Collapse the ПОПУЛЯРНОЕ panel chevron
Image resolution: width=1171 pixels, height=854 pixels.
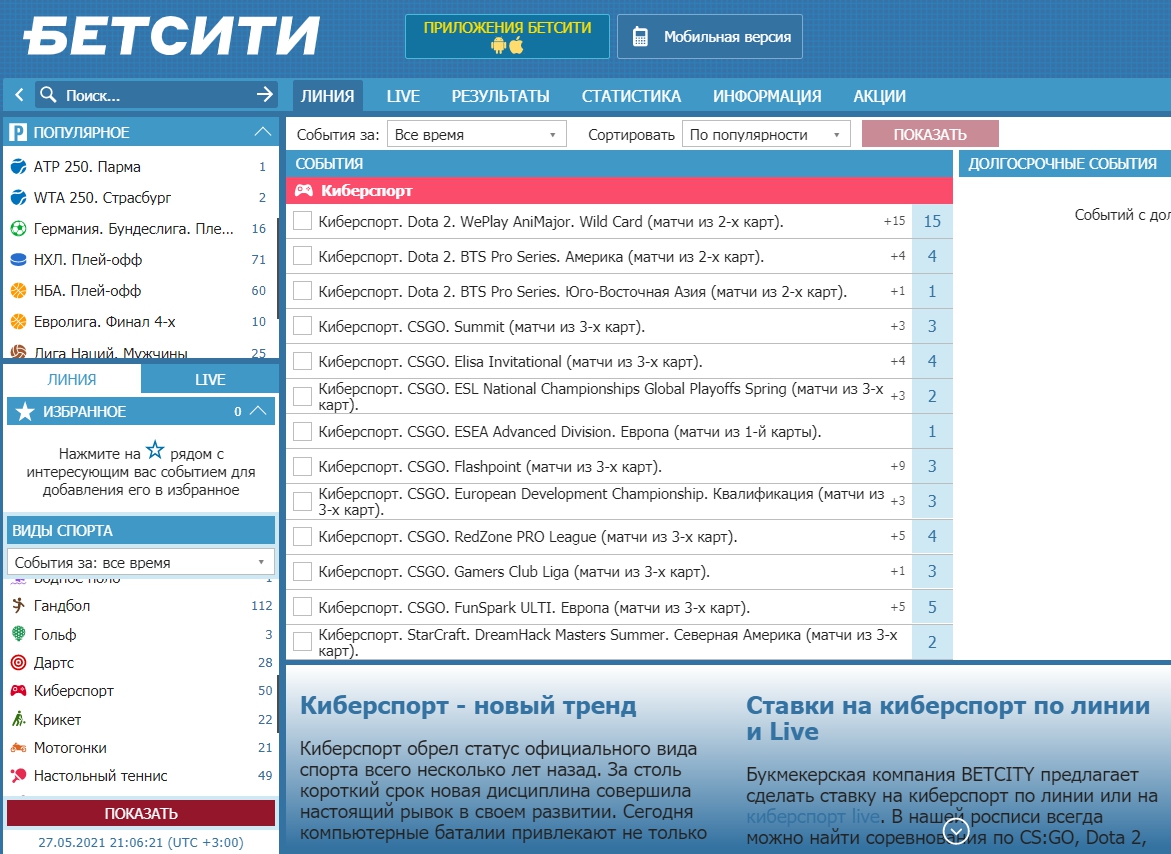[x=262, y=131]
